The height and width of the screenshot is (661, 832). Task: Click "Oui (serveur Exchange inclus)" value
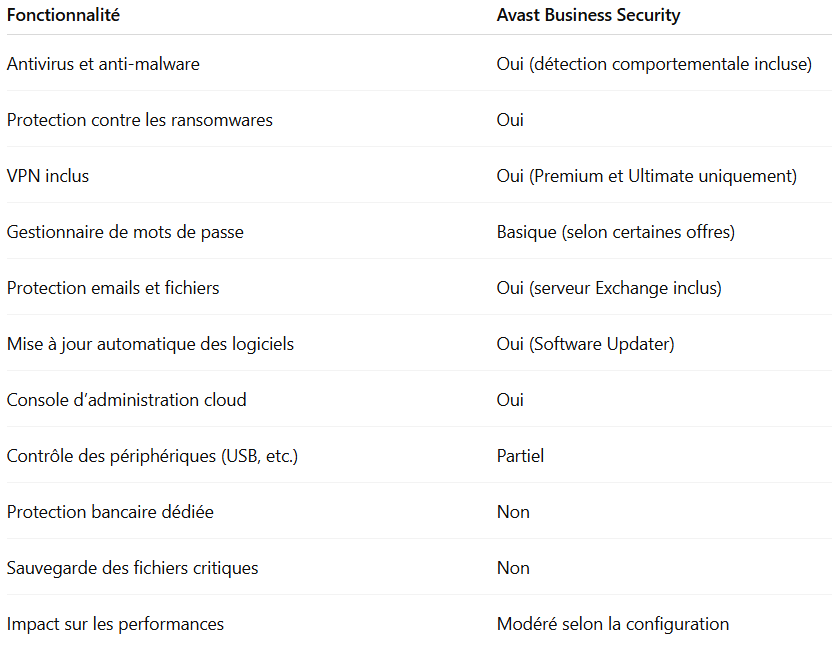[x=609, y=288]
